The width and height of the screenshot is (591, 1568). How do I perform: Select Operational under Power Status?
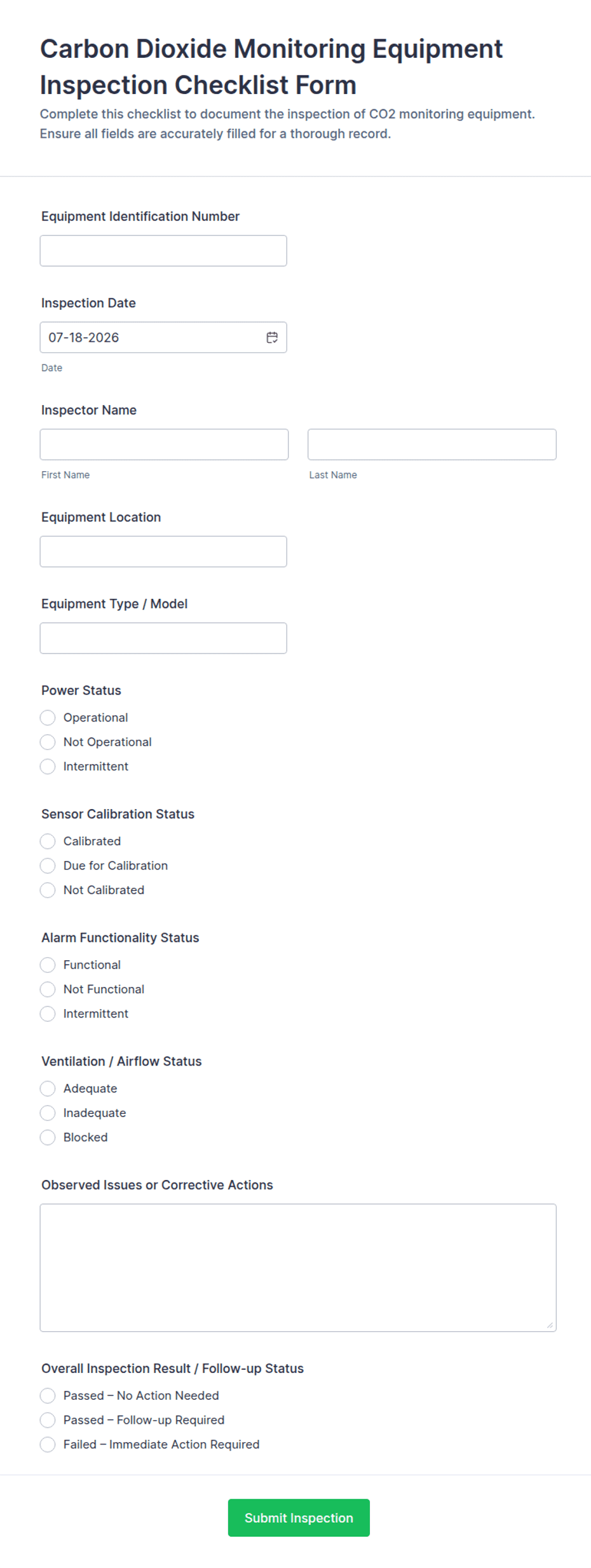click(x=48, y=718)
